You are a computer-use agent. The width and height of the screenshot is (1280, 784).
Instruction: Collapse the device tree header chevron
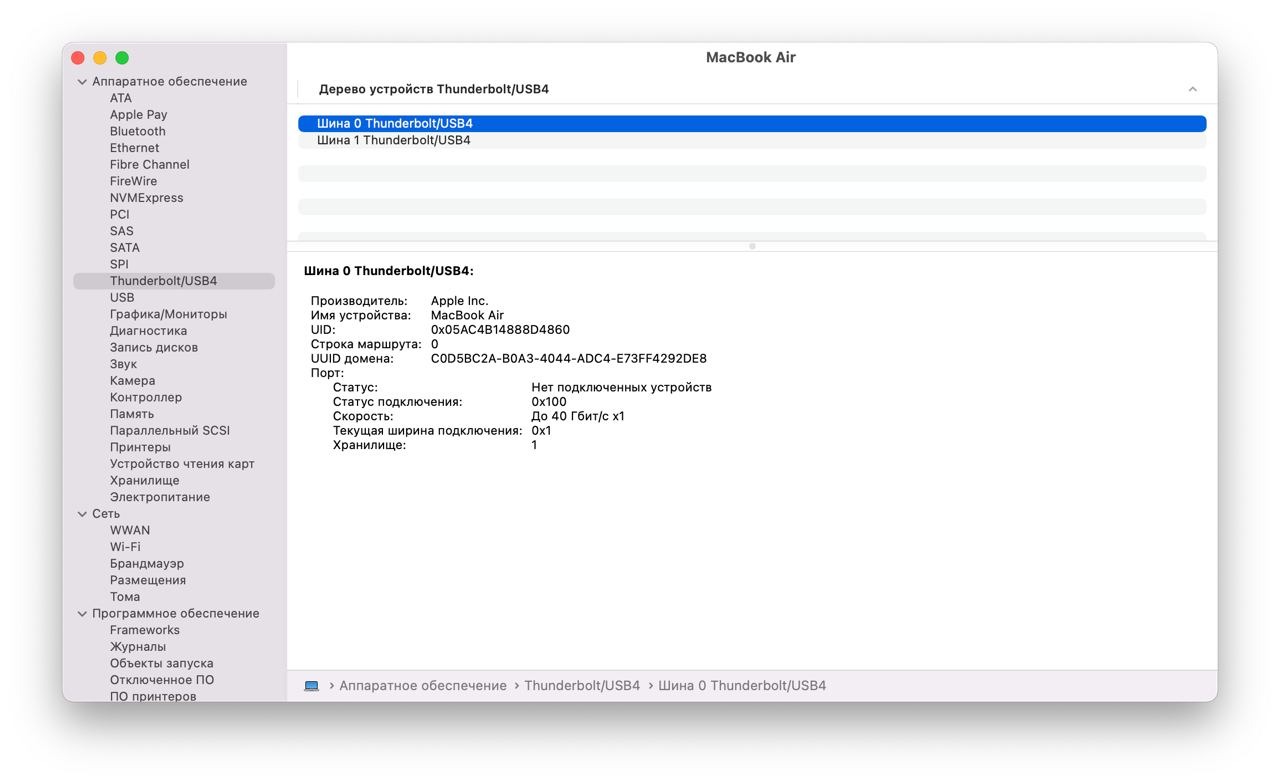[1192, 89]
